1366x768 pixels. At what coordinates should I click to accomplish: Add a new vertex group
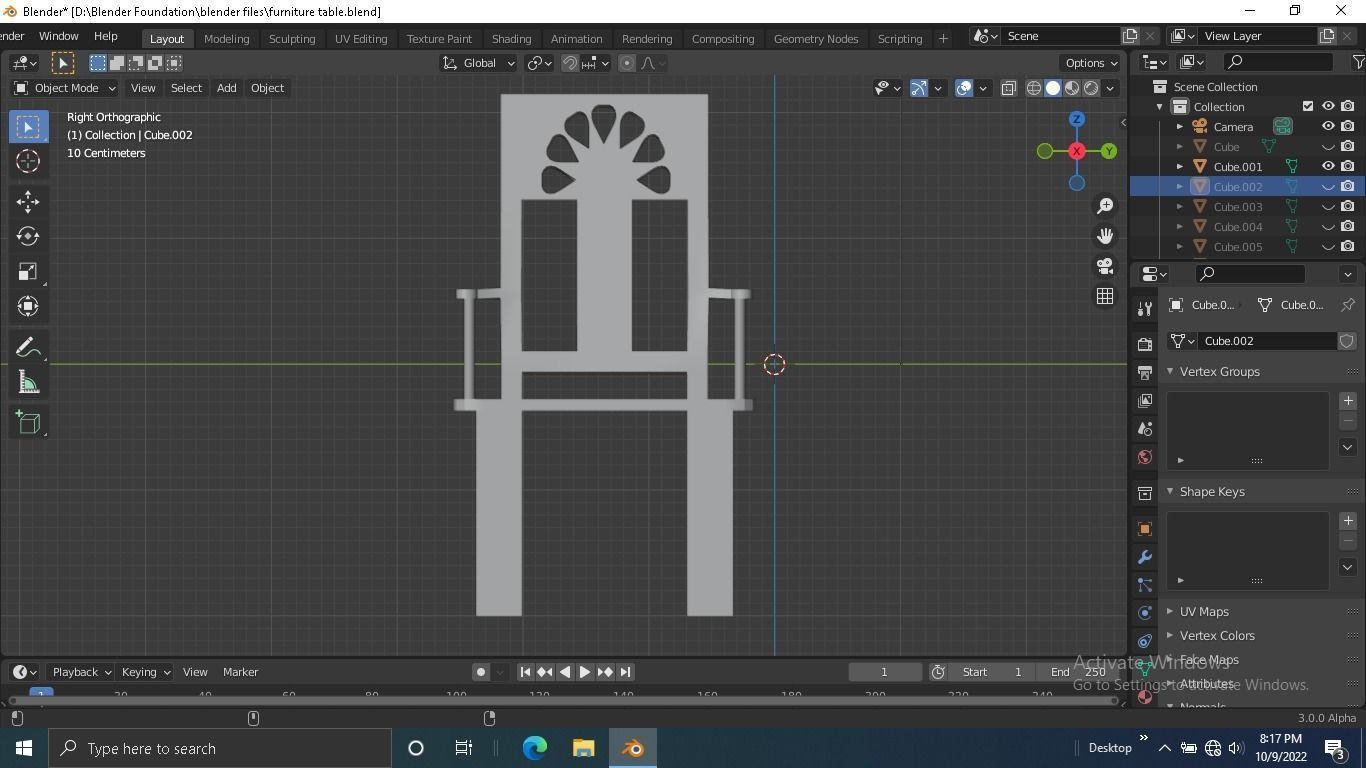(x=1348, y=400)
